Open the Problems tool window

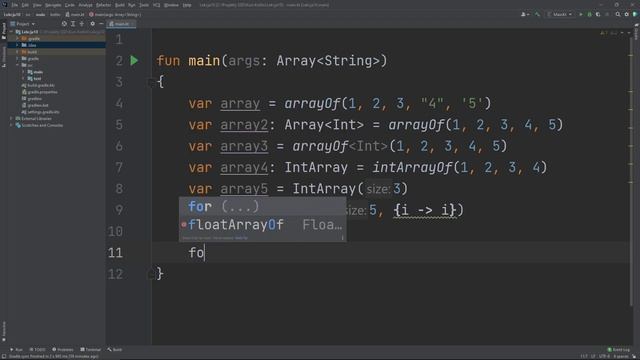(63, 350)
